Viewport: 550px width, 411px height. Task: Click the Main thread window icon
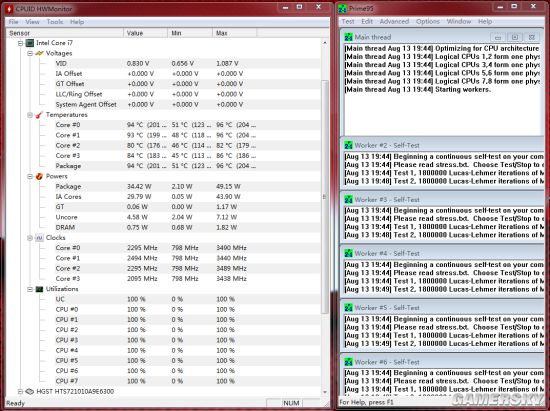348,37
